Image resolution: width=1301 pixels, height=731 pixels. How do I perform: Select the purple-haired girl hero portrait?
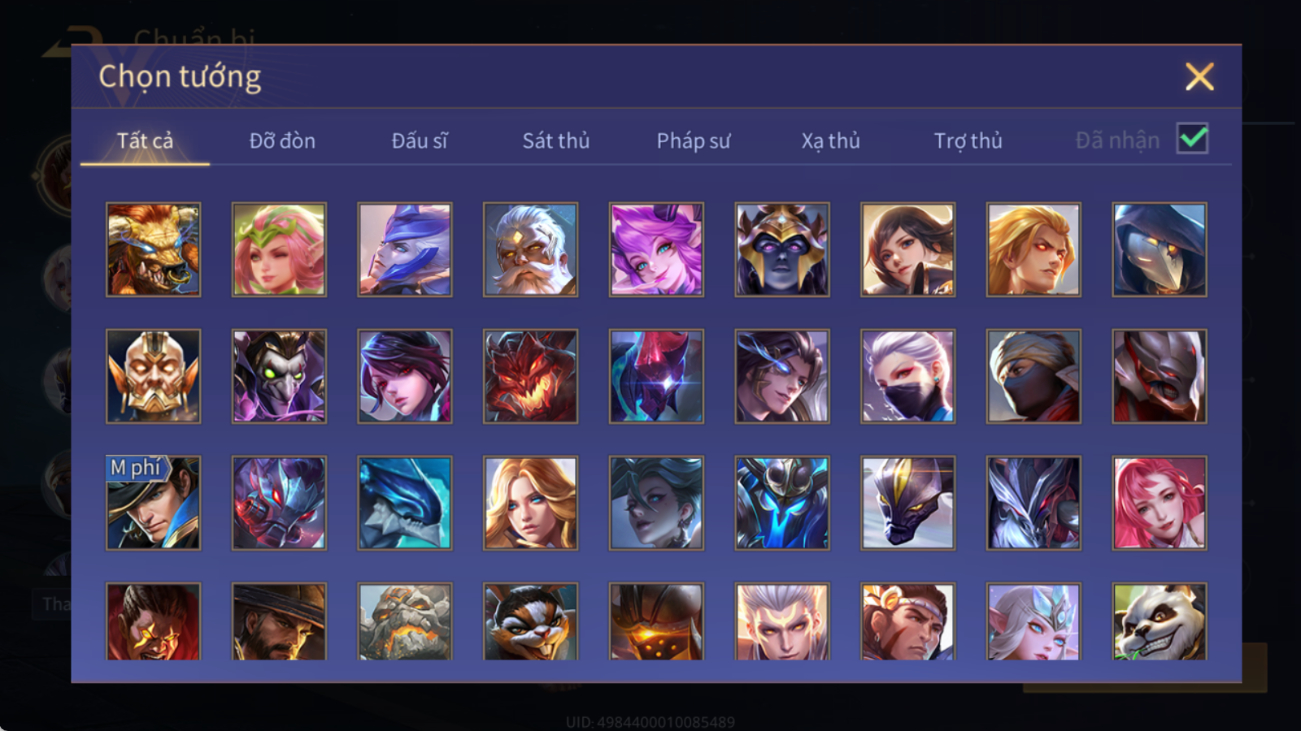click(x=656, y=249)
